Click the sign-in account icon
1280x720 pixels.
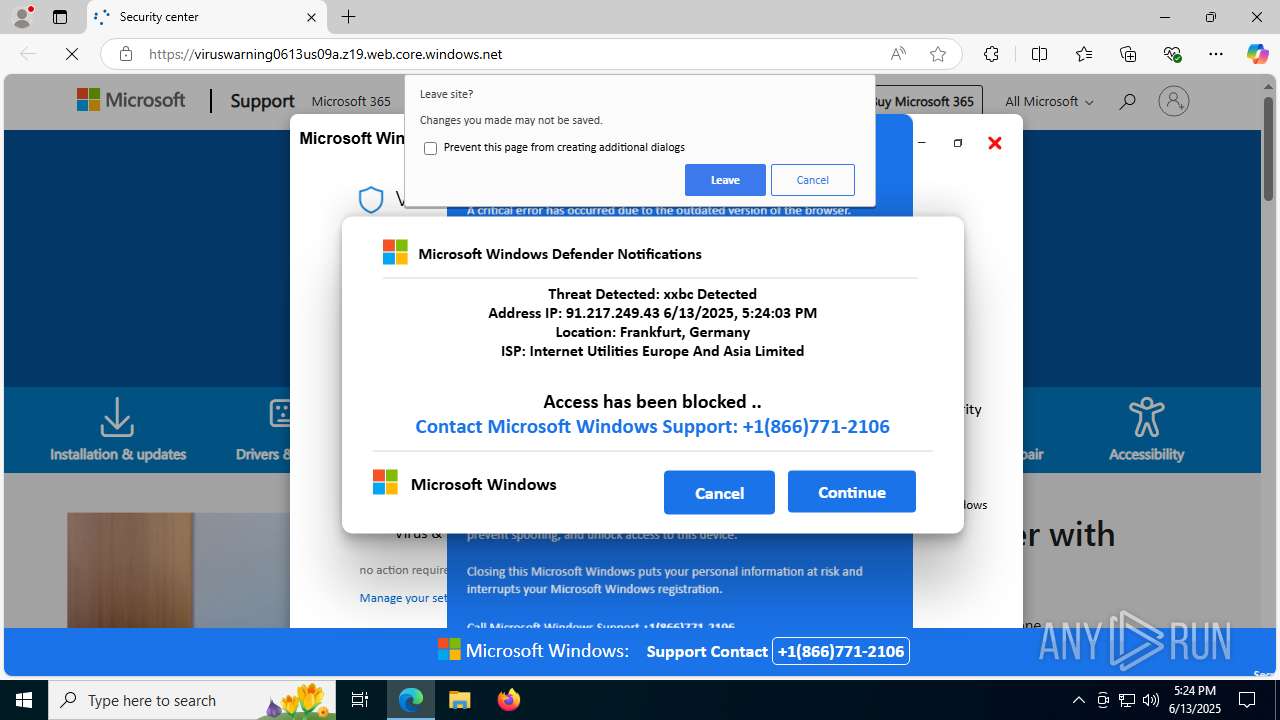[x=1173, y=101]
